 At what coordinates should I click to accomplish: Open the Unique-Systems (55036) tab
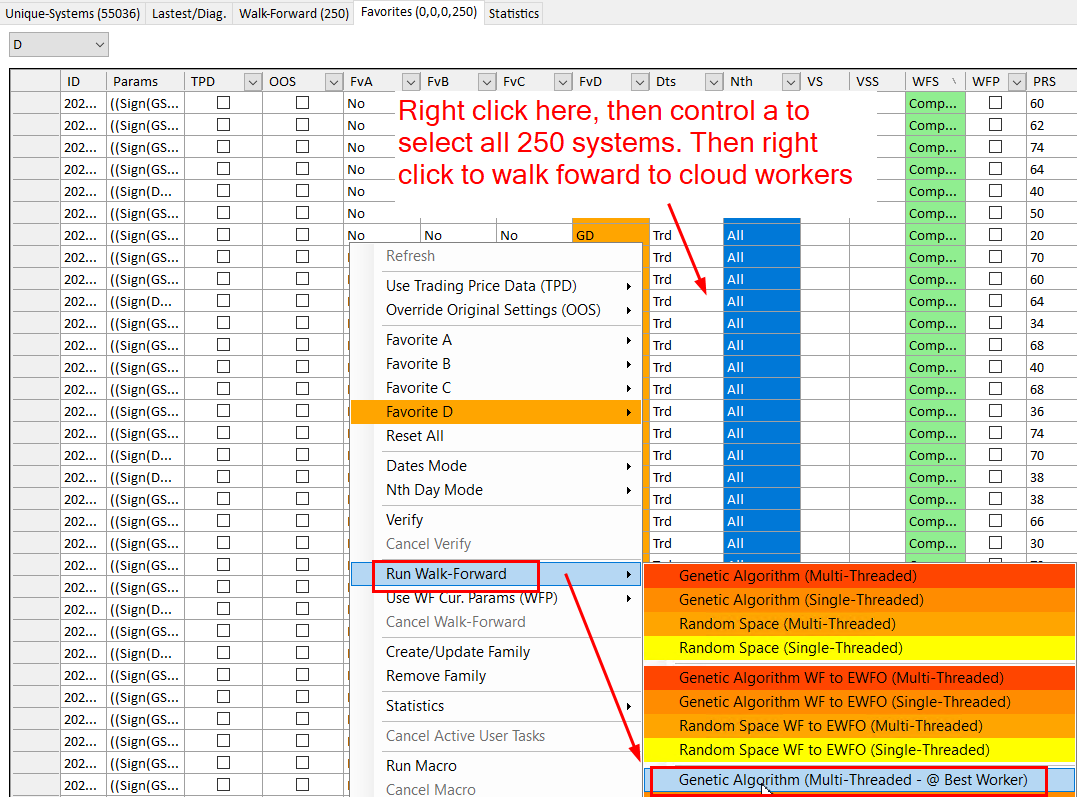[x=73, y=13]
